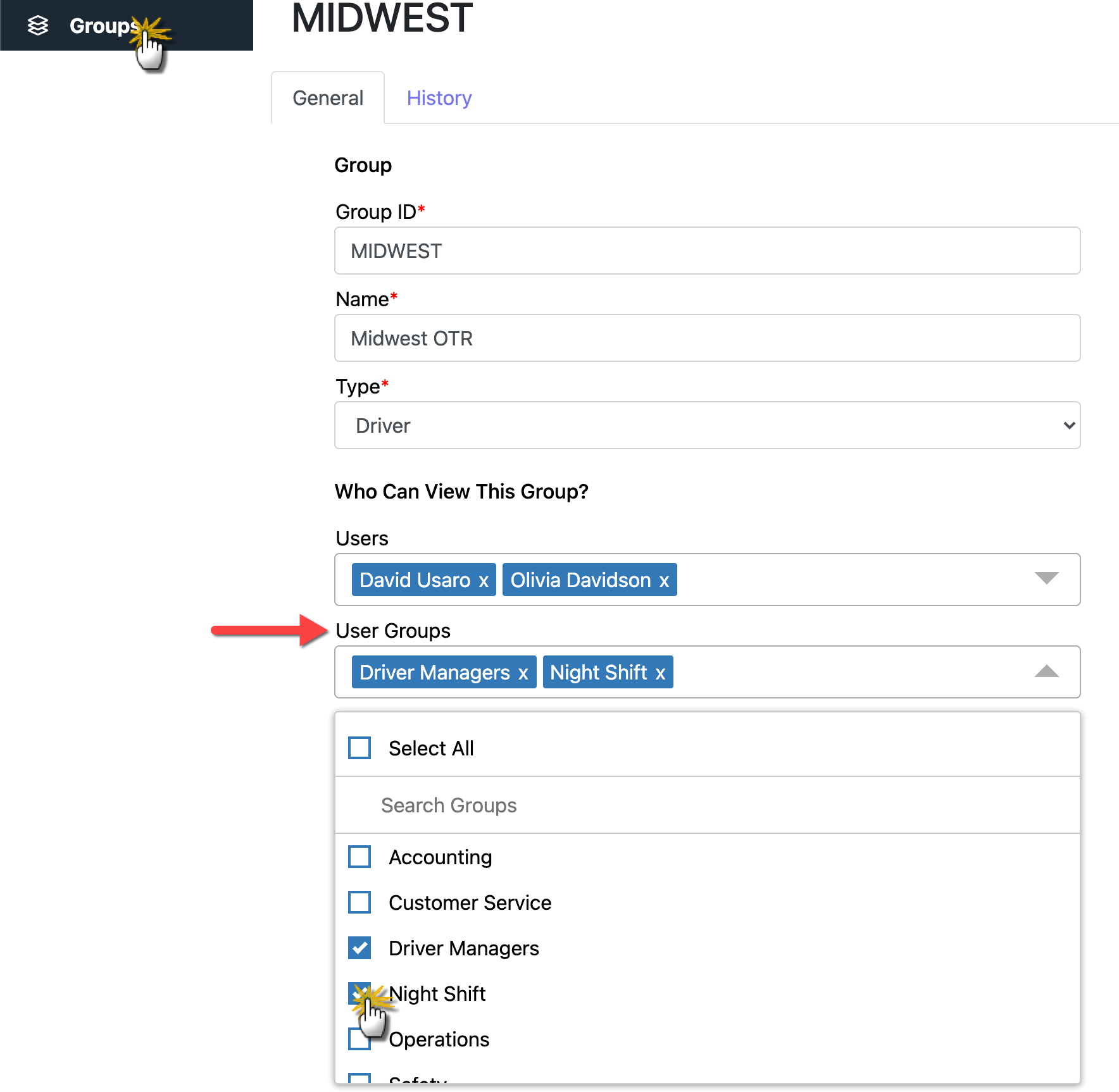Image resolution: width=1119 pixels, height=1092 pixels.
Task: Focus the Group ID field containing MIDWEST
Action: click(706, 251)
